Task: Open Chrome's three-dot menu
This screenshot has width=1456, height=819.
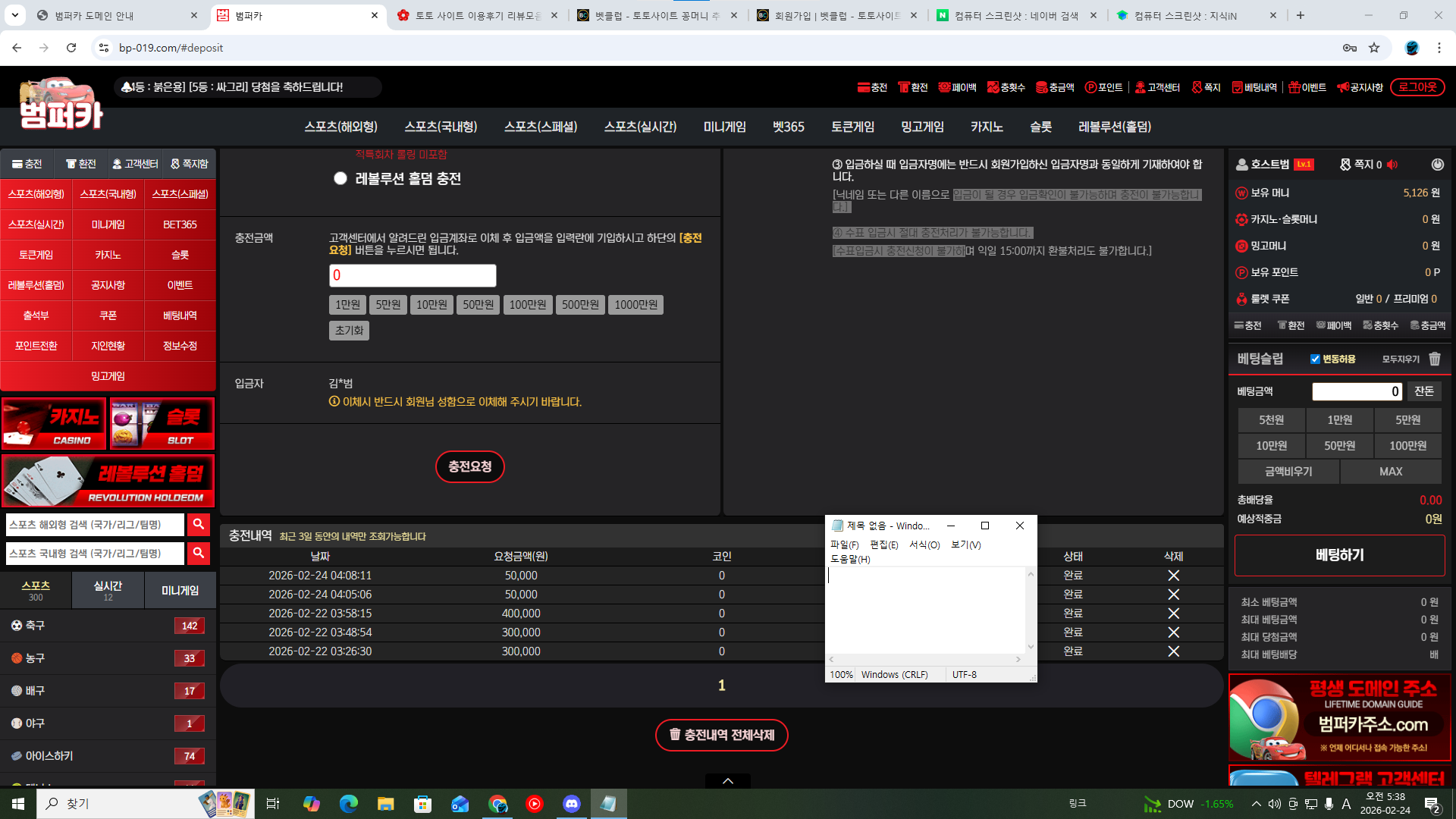Action: point(1440,47)
